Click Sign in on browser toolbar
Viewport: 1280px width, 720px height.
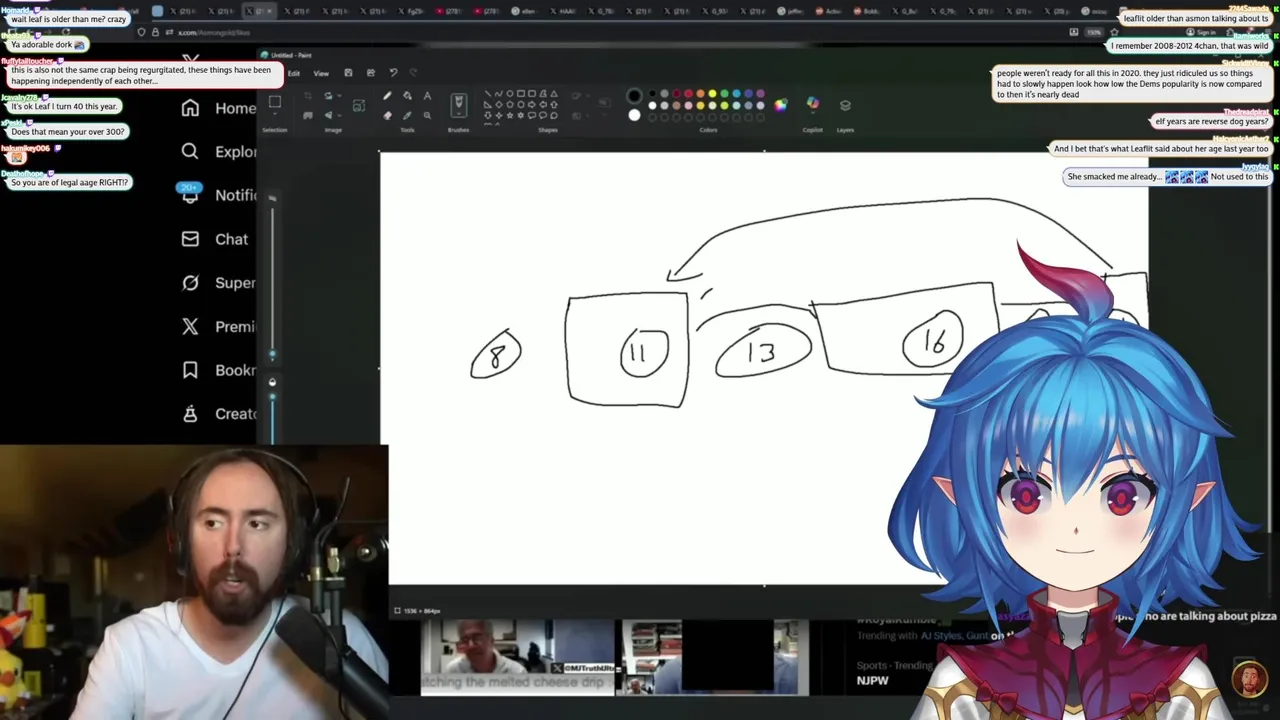coord(1203,32)
